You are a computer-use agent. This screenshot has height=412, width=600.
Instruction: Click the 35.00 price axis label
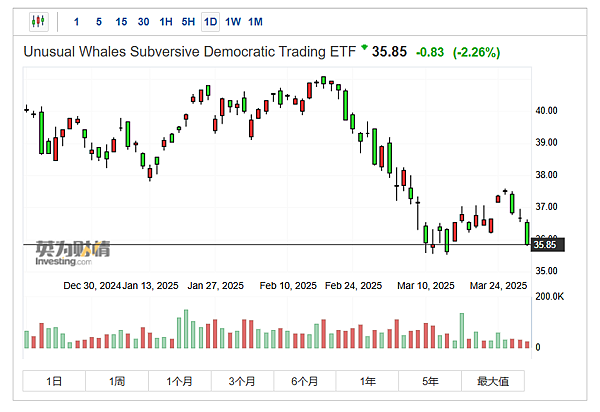tap(546, 271)
